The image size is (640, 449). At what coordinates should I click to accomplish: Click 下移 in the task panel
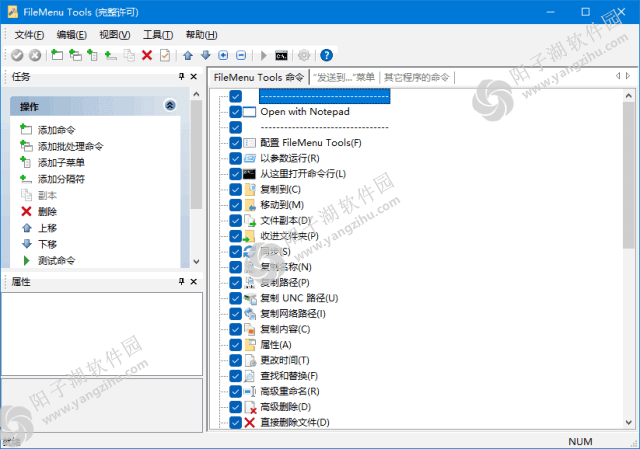tap(47, 244)
